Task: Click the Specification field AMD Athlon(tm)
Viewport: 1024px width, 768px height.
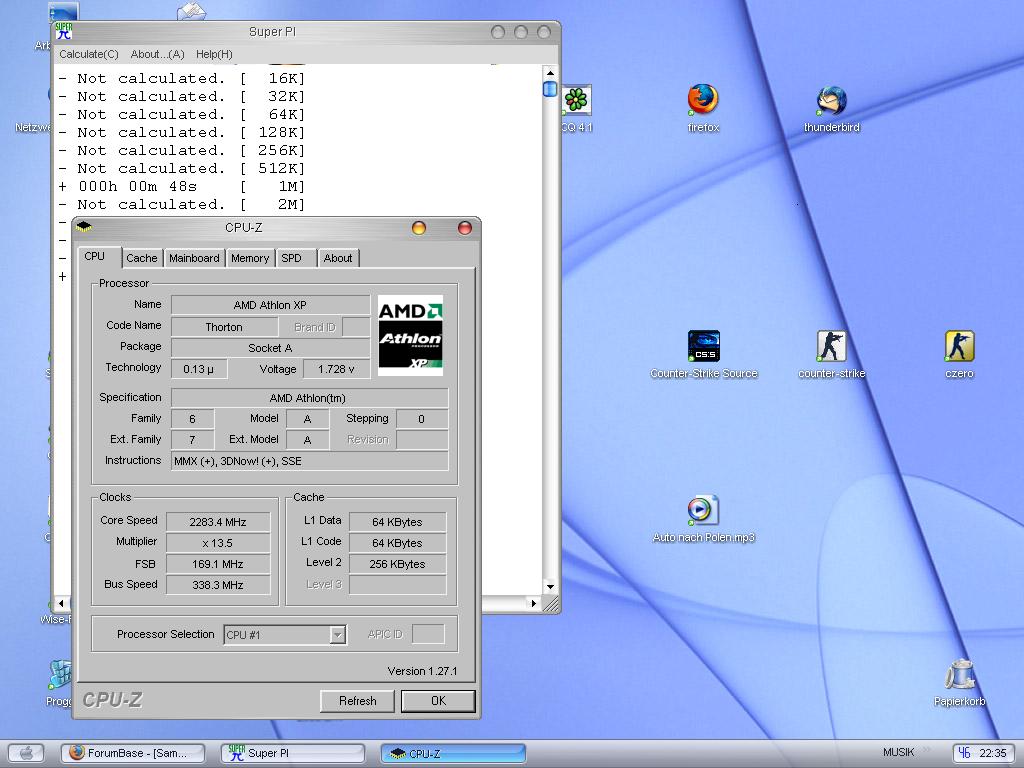Action: pos(310,398)
